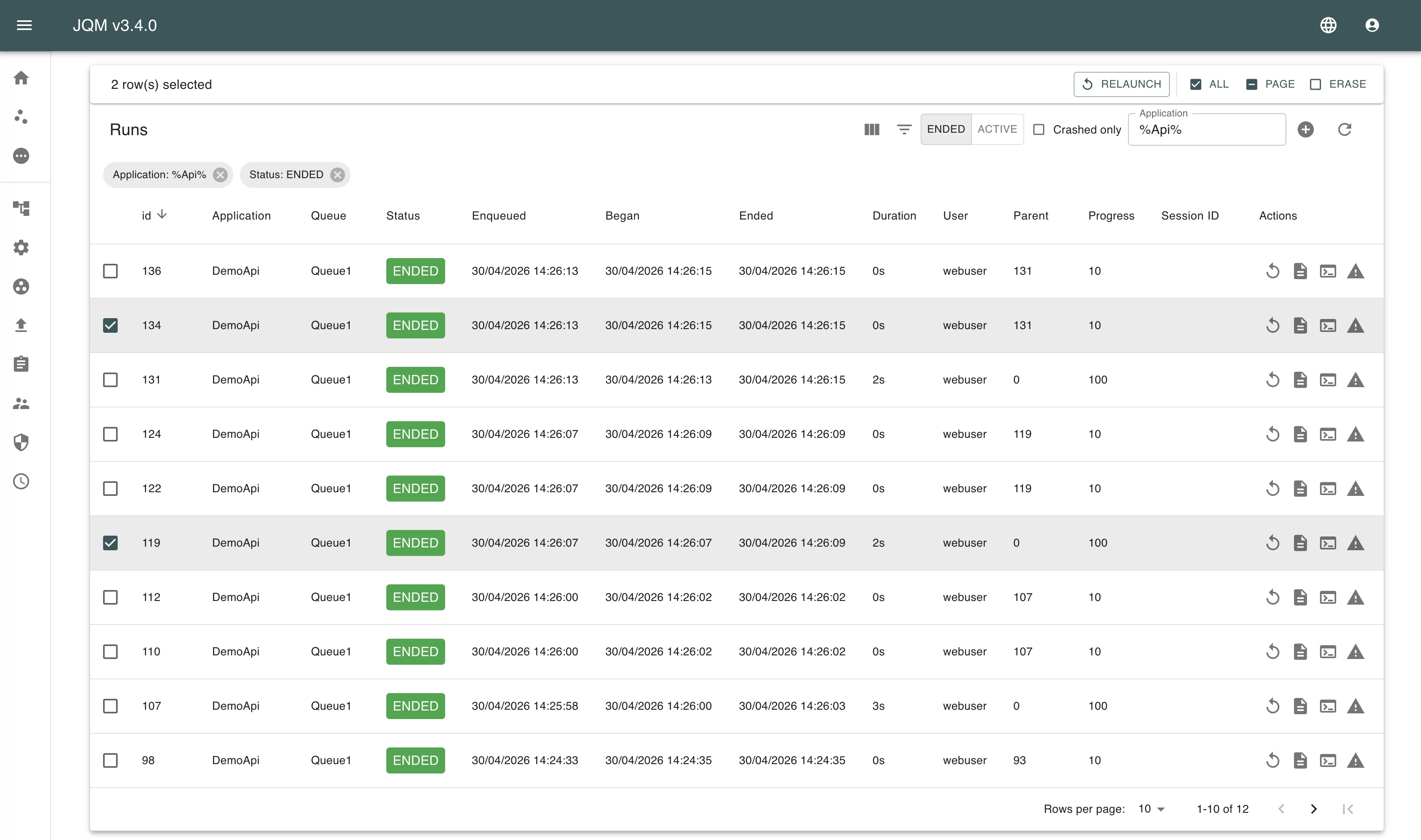This screenshot has width=1421, height=840.
Task: Open the user account menu
Action: click(x=1372, y=25)
